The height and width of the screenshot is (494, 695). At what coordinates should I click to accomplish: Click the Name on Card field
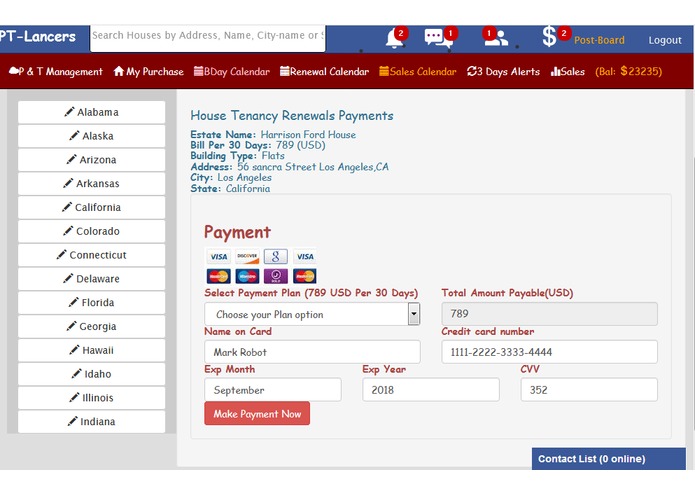[312, 352]
